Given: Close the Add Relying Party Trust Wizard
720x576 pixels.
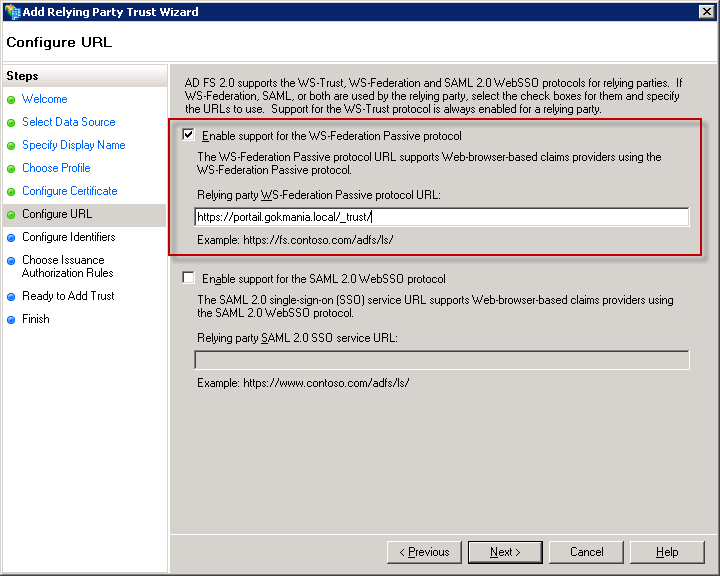Looking at the screenshot, I should (706, 11).
